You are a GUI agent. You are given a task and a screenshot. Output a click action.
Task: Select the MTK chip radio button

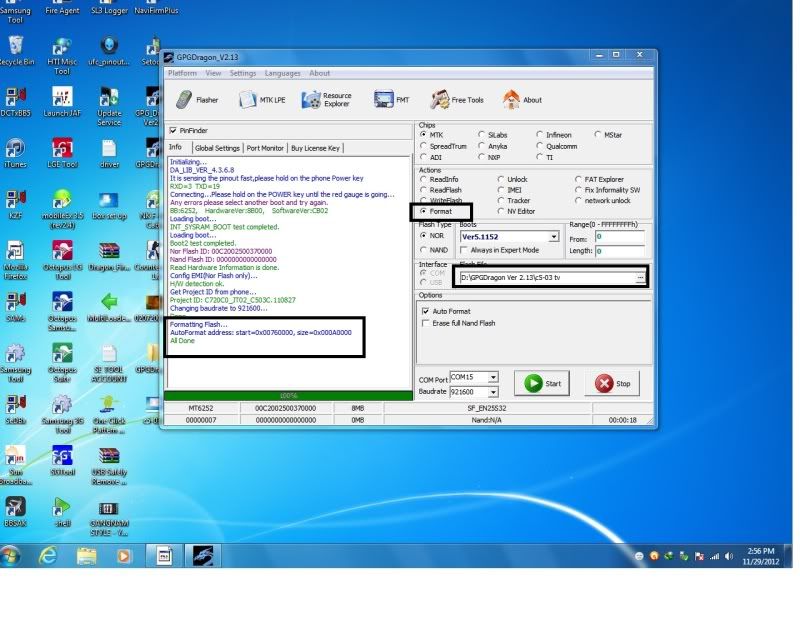(x=423, y=135)
